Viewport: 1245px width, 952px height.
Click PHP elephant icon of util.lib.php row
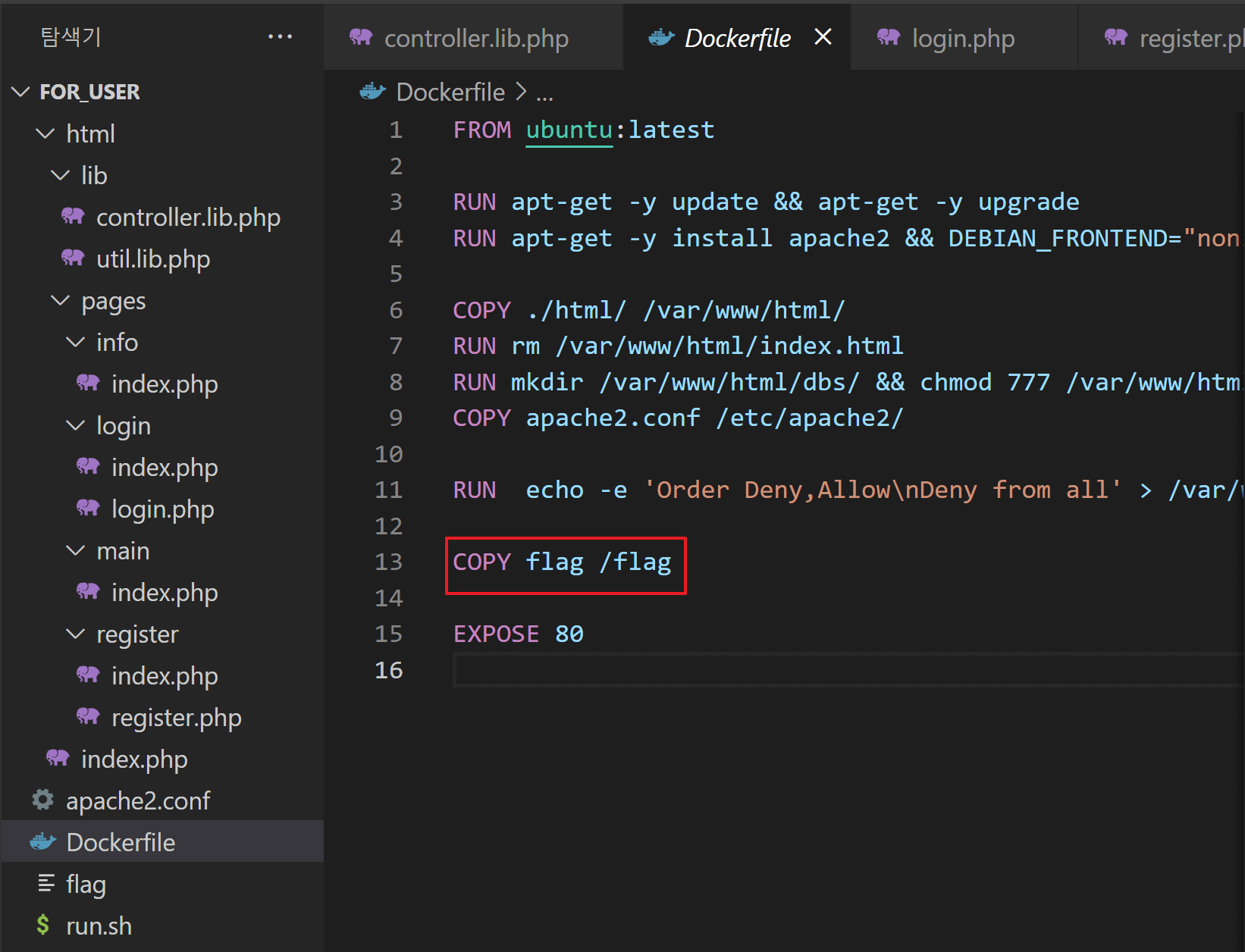(x=73, y=258)
